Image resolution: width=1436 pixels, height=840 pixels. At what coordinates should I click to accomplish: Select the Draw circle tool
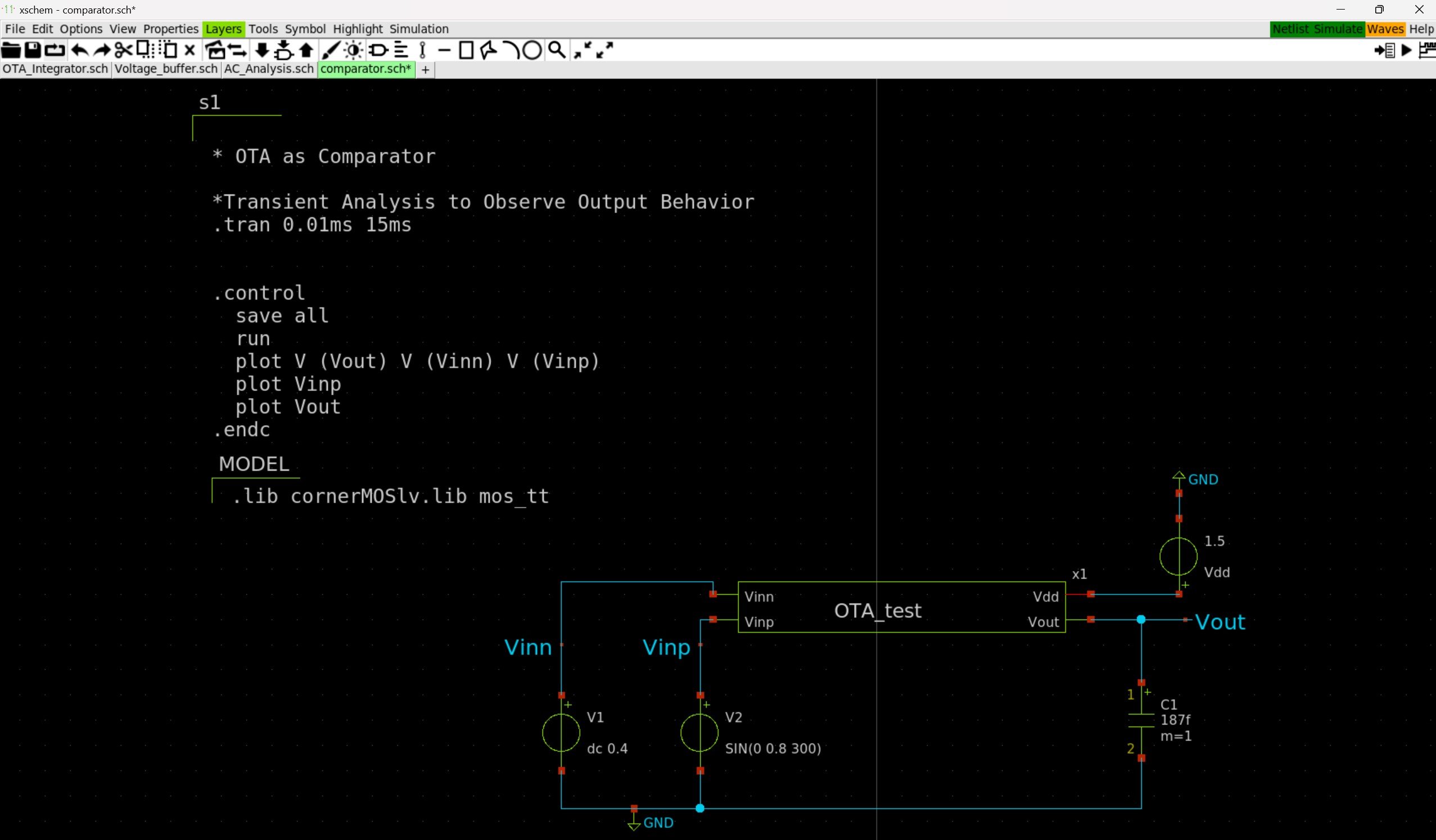[532, 51]
